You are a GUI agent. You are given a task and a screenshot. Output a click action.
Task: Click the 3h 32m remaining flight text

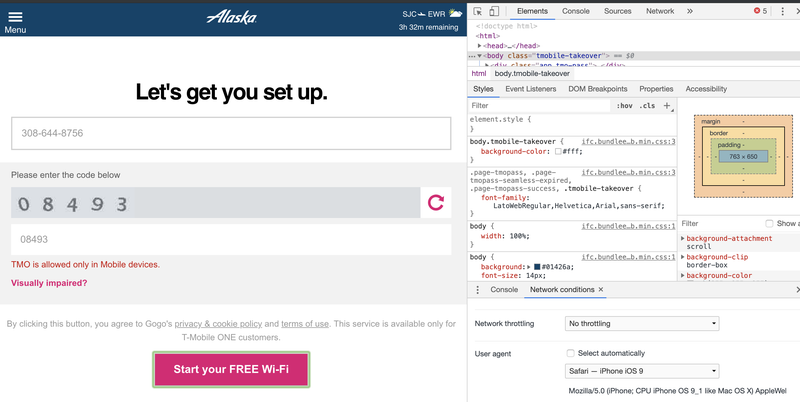click(429, 28)
